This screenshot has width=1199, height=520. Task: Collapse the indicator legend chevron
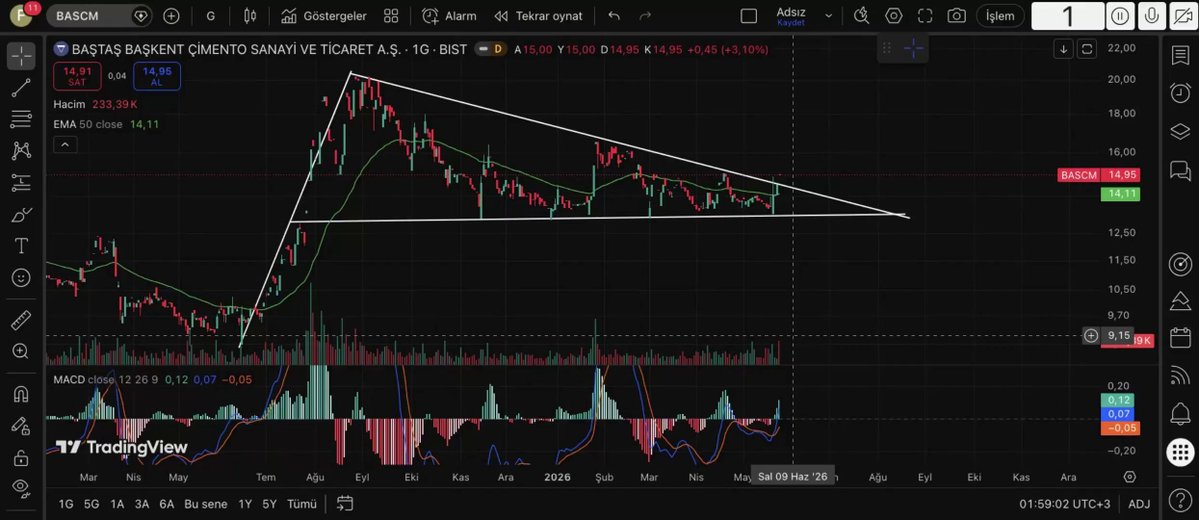point(65,145)
